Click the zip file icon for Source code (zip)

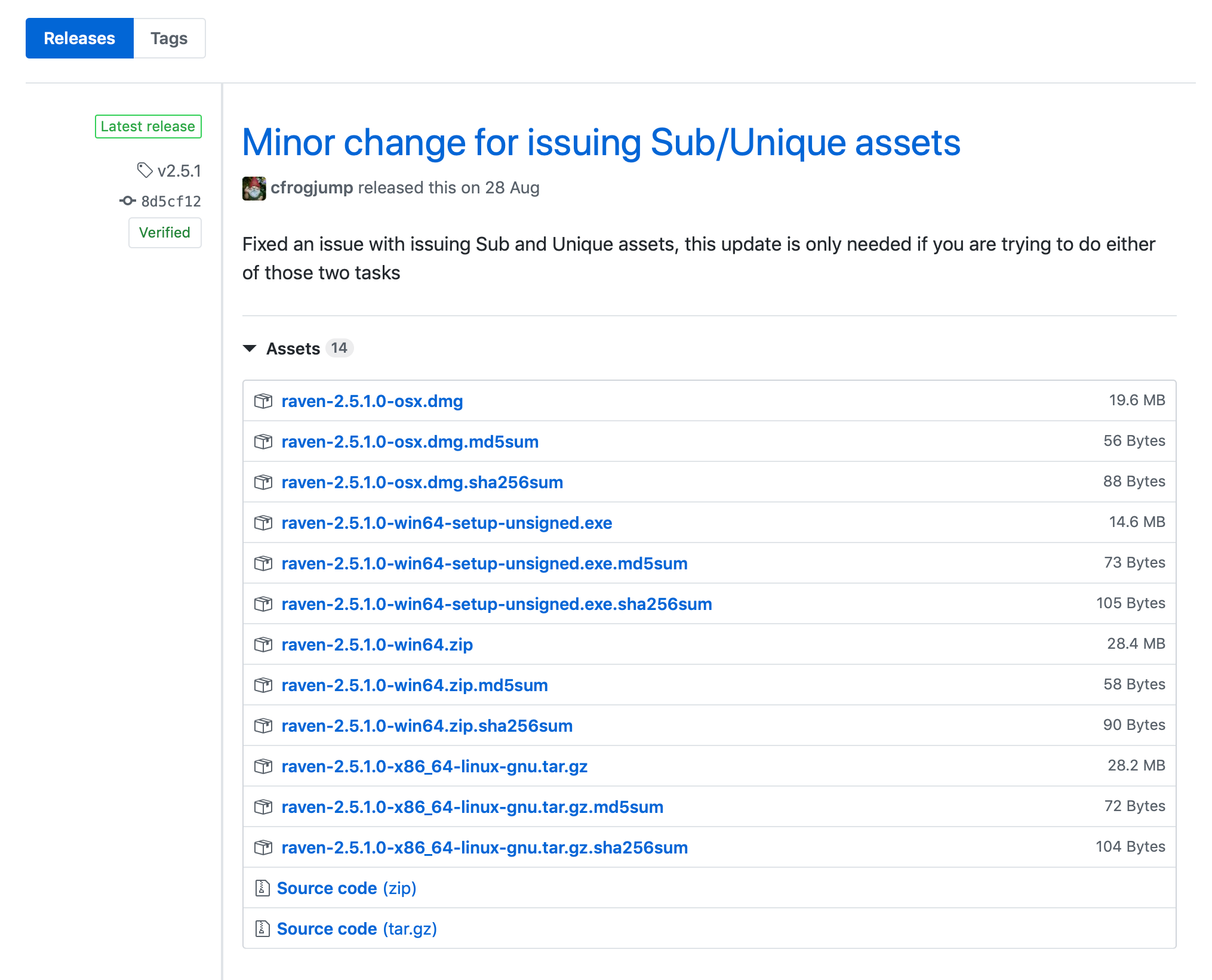point(262,888)
